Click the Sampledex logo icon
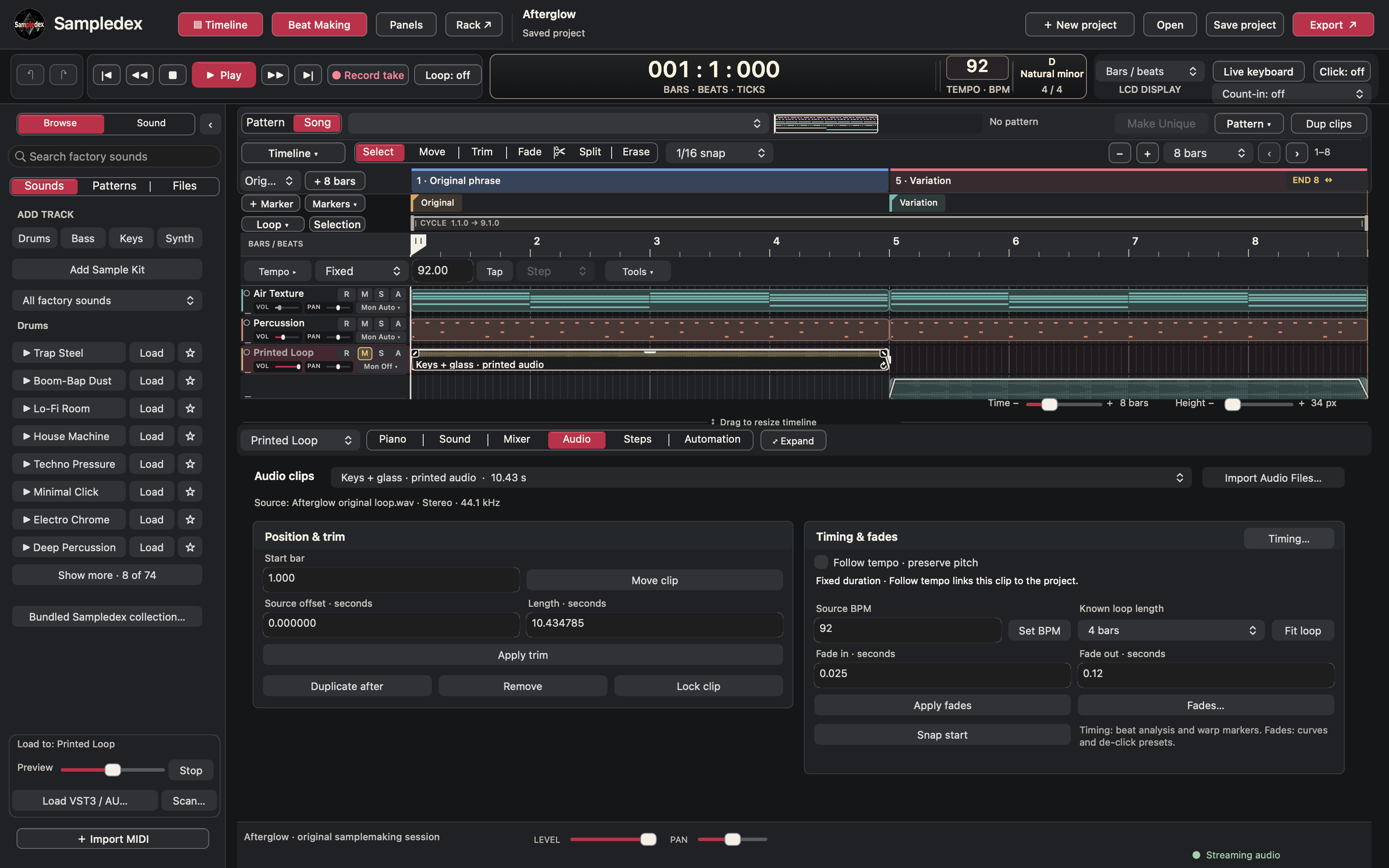This screenshot has height=868, width=1389. click(29, 24)
